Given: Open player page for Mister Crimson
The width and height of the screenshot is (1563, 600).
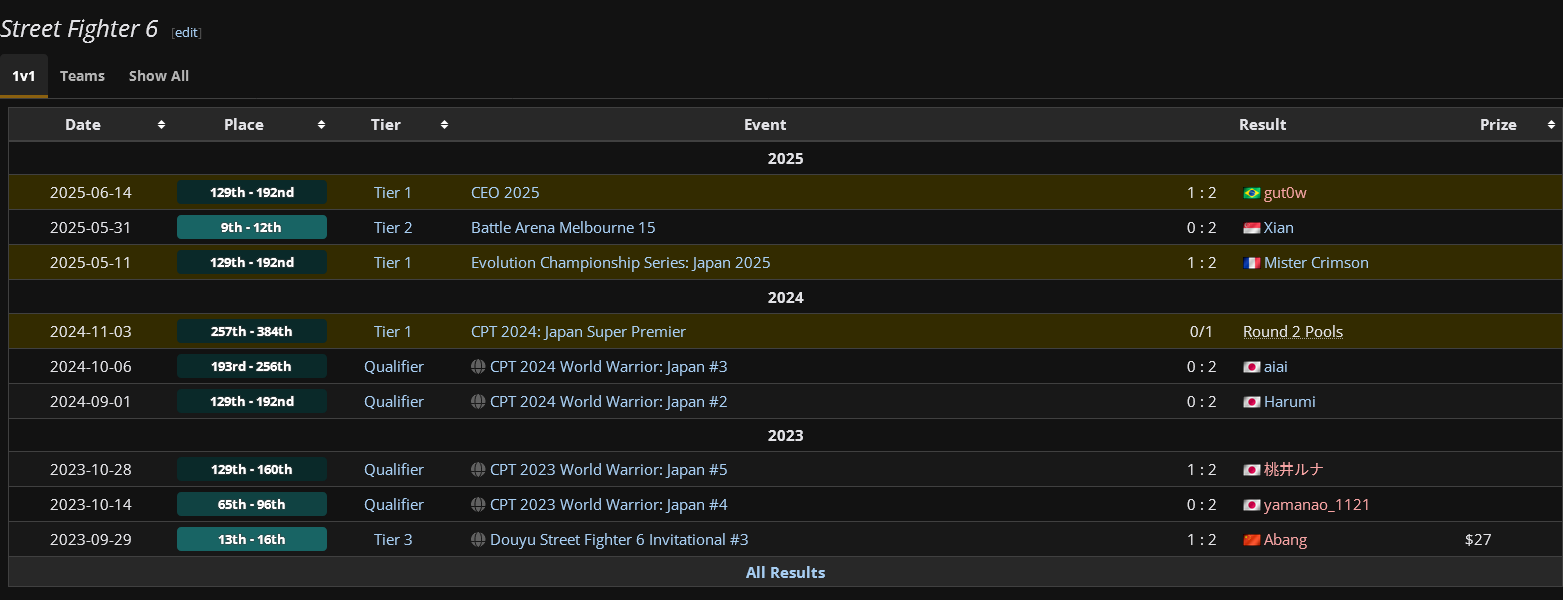Looking at the screenshot, I should [x=1316, y=263].
